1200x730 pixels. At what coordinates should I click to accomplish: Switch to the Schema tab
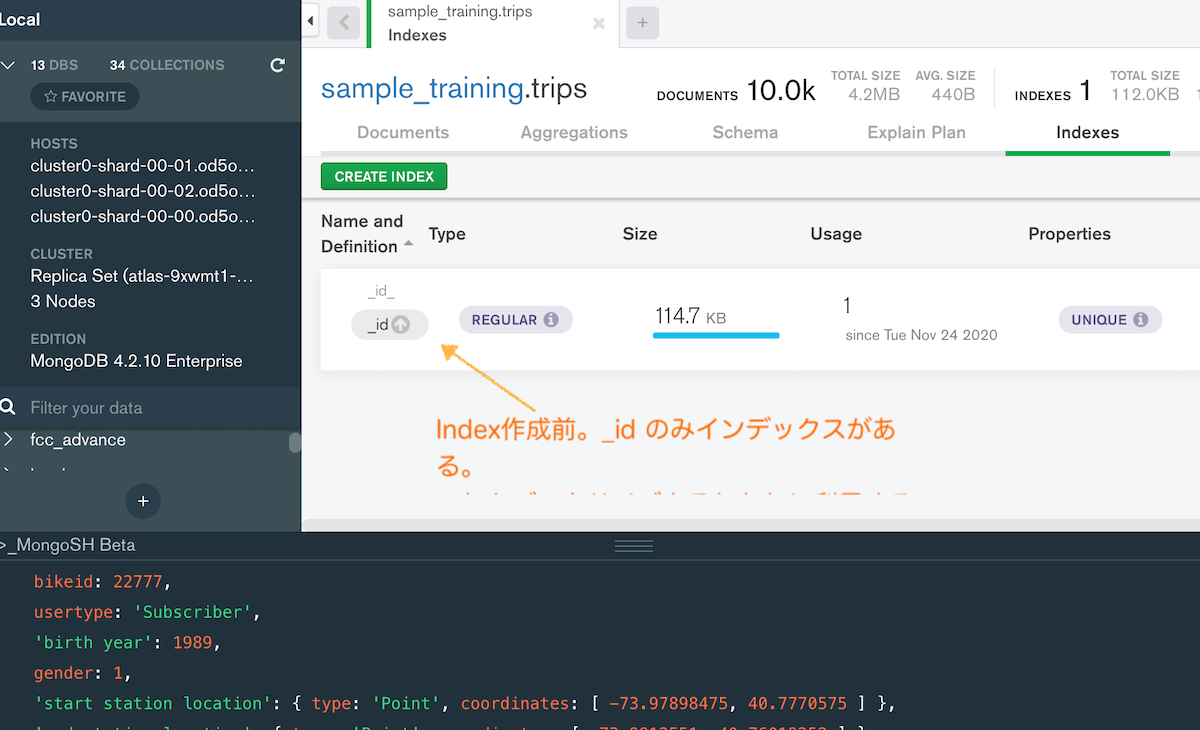point(745,132)
